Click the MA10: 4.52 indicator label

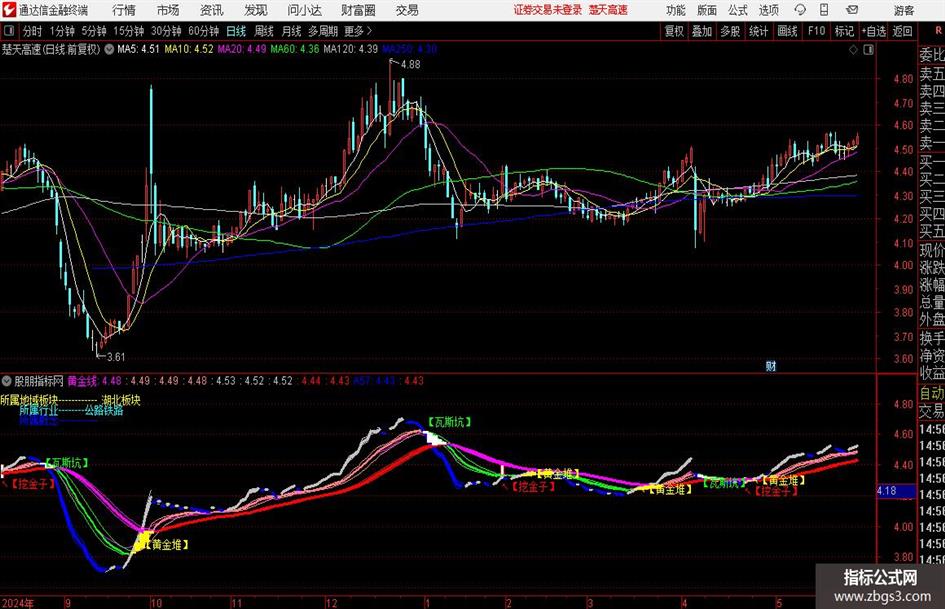(x=189, y=49)
